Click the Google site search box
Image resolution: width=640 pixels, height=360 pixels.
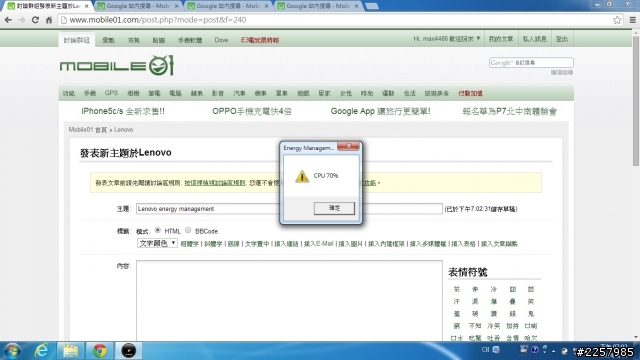point(531,62)
